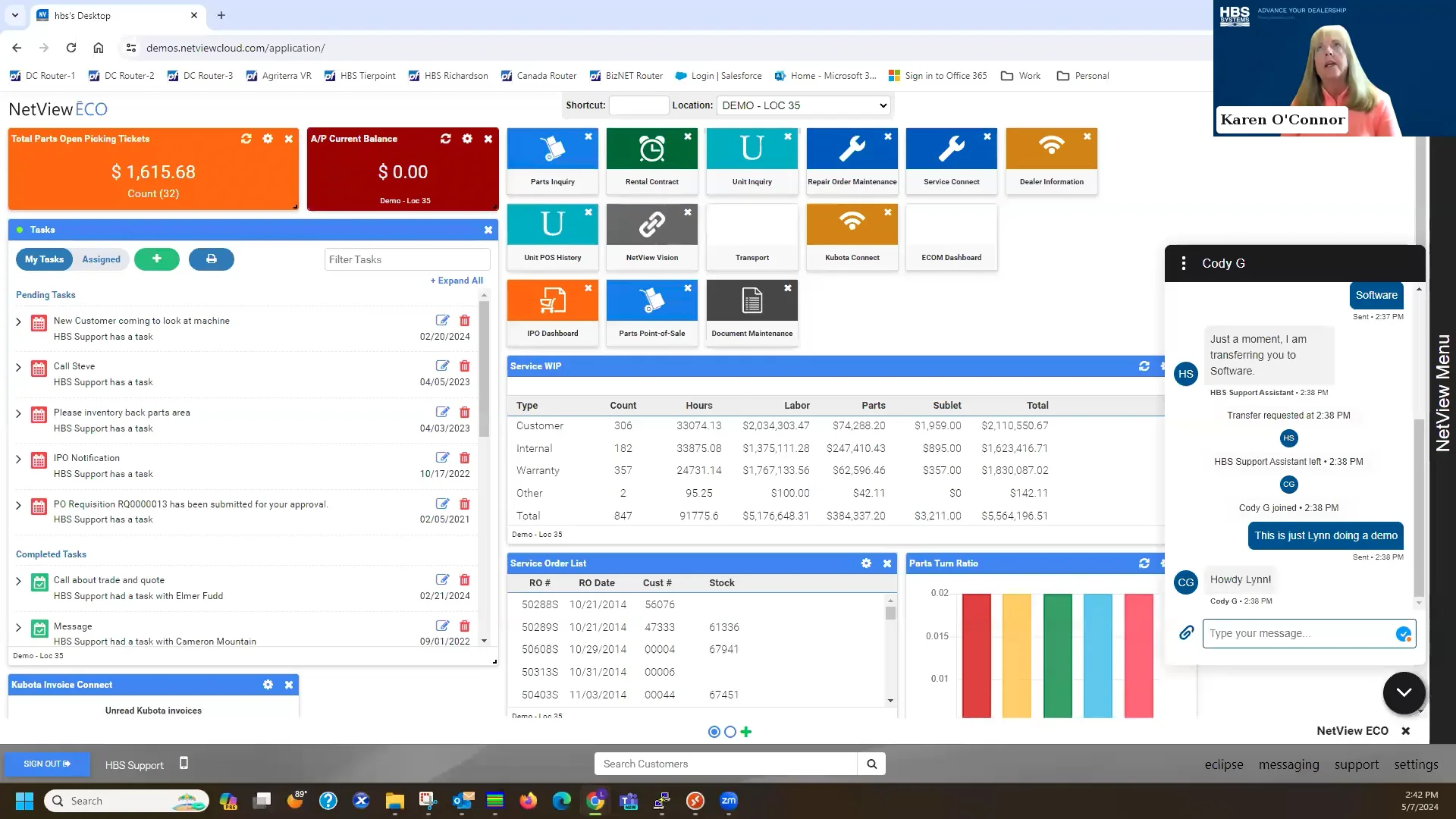Open the Rental Contract tile
Screen dimensions: 1456x819
point(651,161)
